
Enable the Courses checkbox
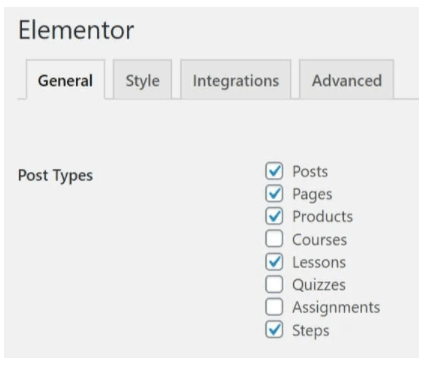pyautogui.click(x=274, y=239)
